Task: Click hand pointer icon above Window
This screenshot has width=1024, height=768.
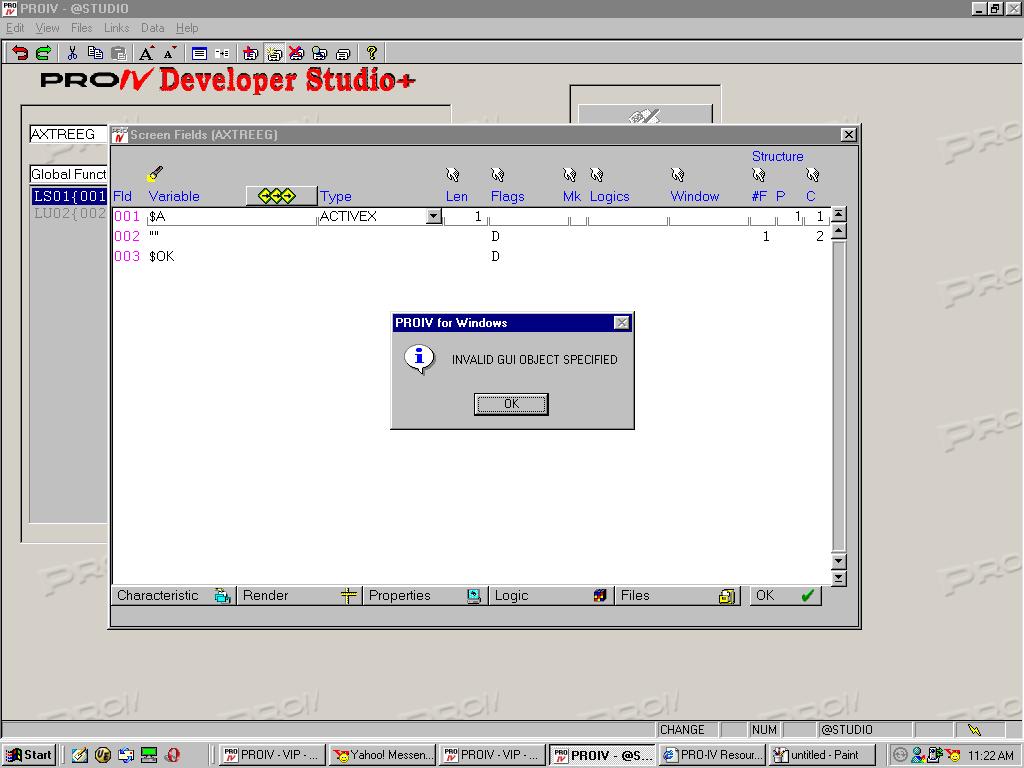Action: pyautogui.click(x=677, y=174)
